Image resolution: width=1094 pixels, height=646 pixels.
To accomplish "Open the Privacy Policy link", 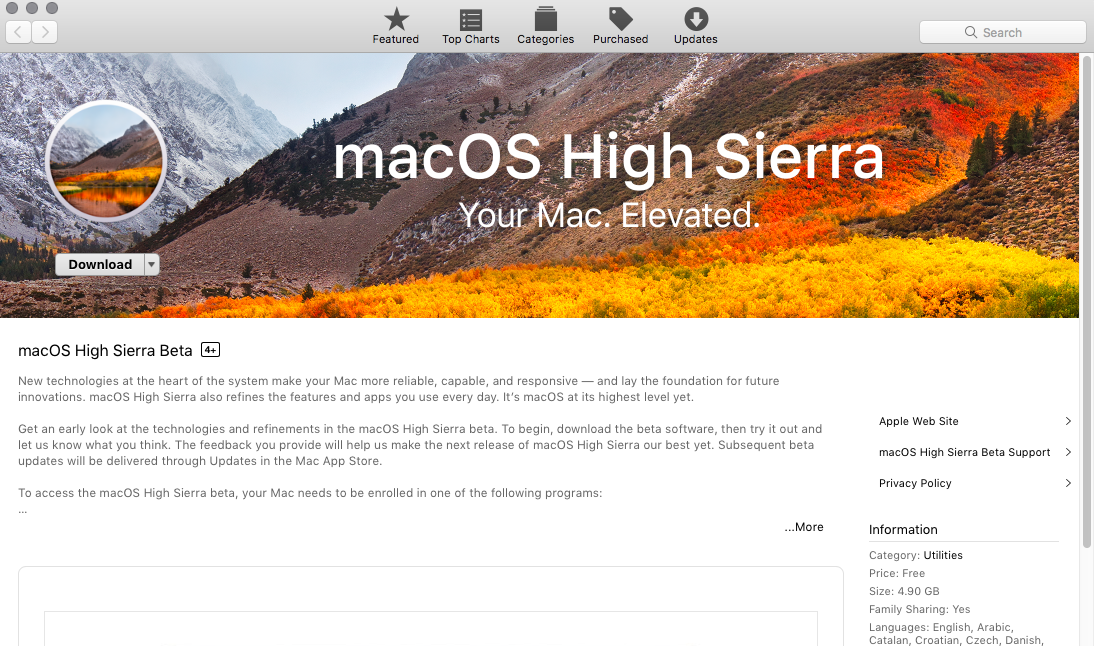I will [915, 483].
